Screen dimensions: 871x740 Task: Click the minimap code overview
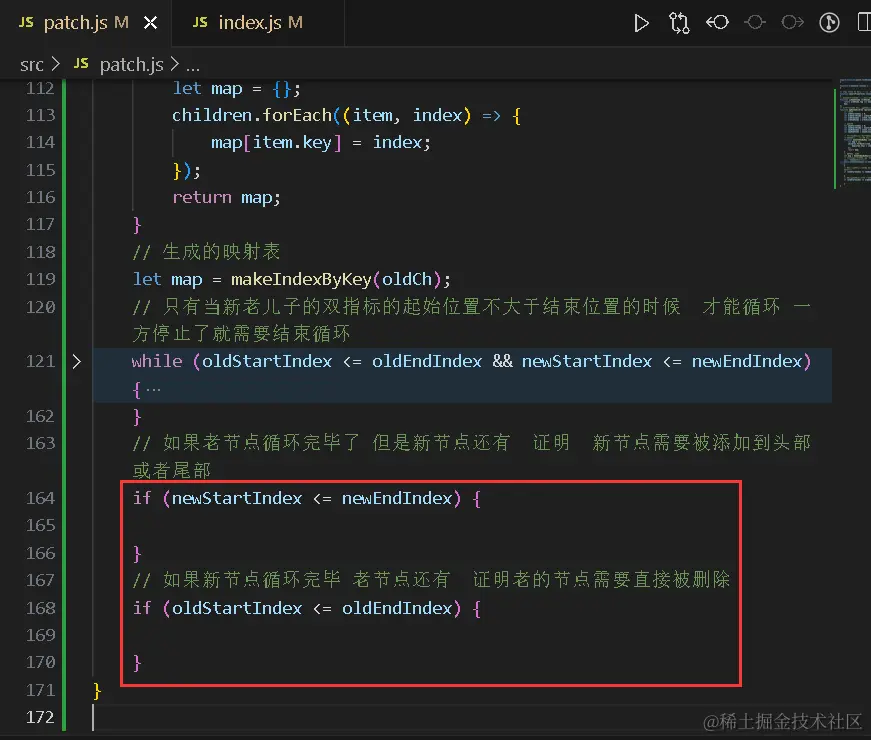pyautogui.click(x=853, y=133)
